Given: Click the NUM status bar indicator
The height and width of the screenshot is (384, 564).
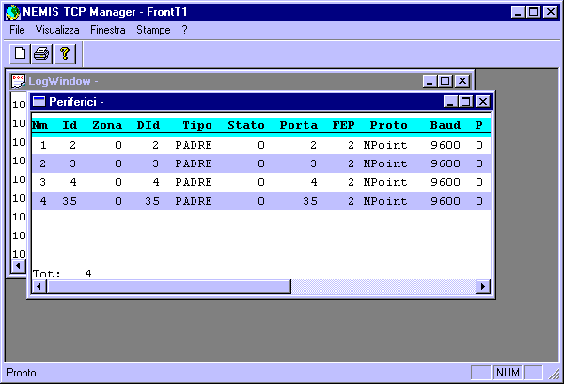Looking at the screenshot, I should click(x=508, y=372).
